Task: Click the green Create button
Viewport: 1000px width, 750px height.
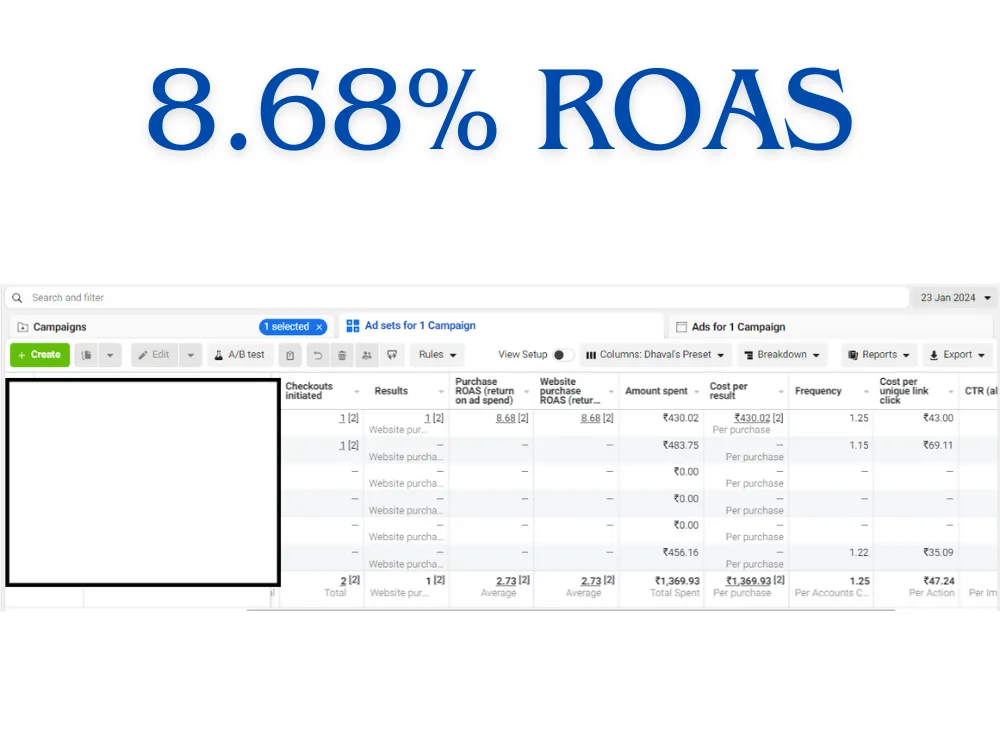Action: pyautogui.click(x=40, y=355)
